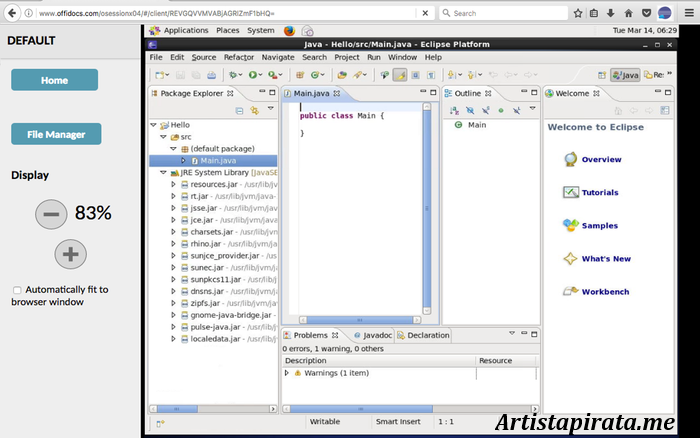The image size is (700, 438).
Task: Start debugging with the bug icon
Action: (x=233, y=75)
